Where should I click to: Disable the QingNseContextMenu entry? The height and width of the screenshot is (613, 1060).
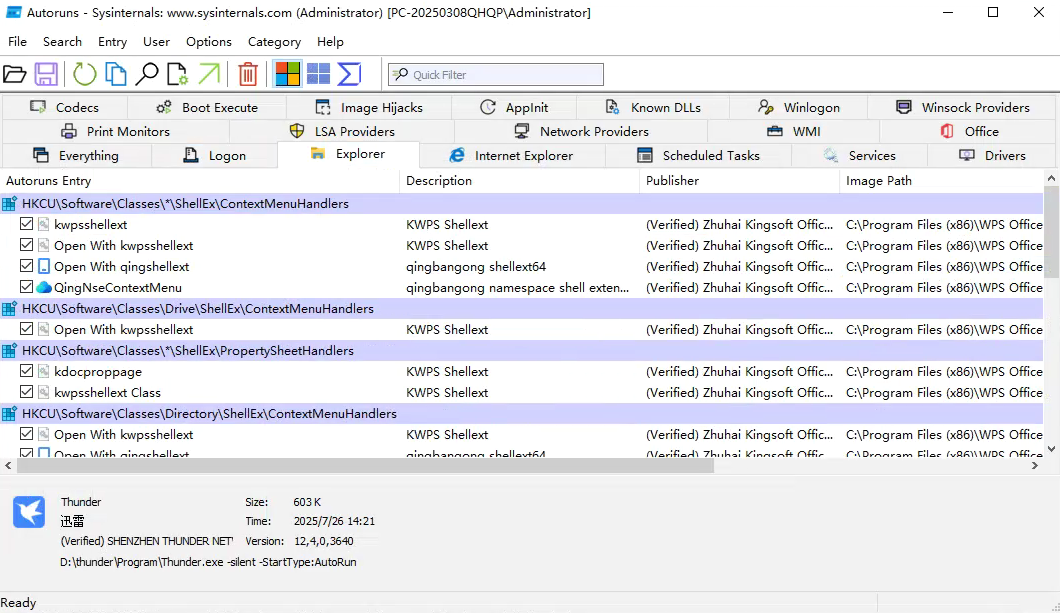coord(26,287)
